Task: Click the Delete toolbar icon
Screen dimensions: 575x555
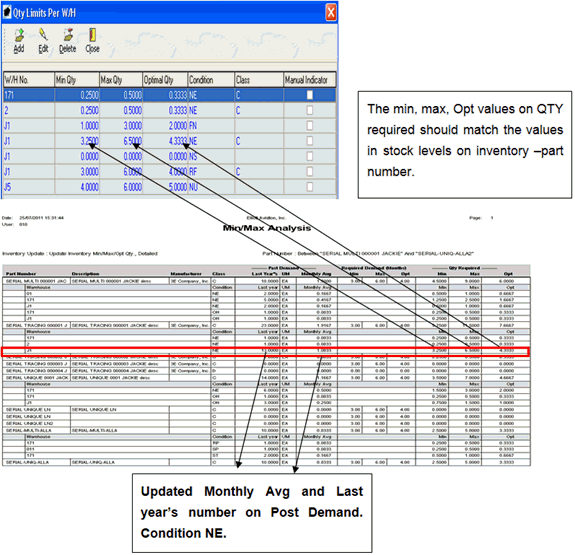Action: coord(68,35)
